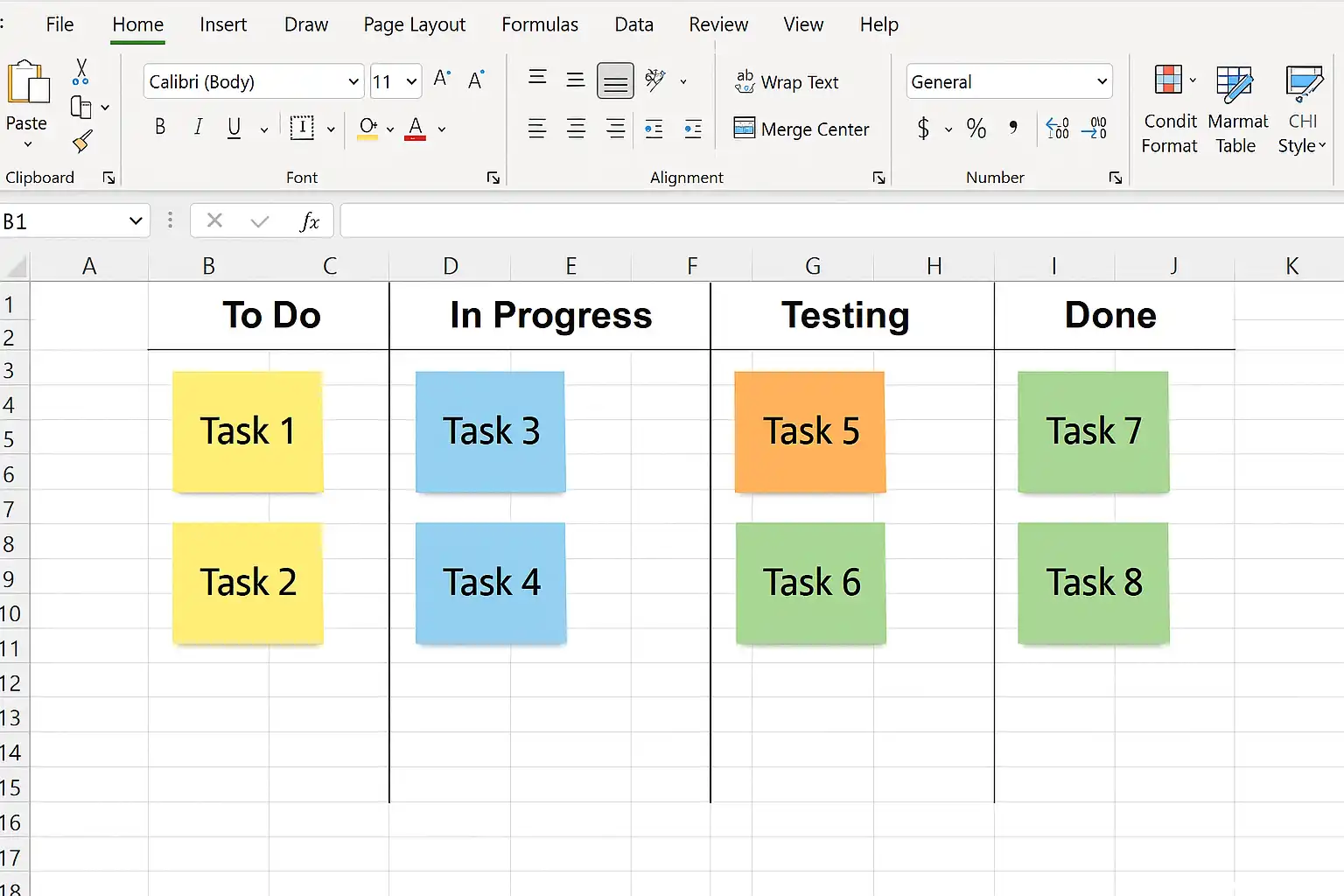Click the Format Painter brush icon
The image size is (1344, 896).
pyautogui.click(x=82, y=141)
